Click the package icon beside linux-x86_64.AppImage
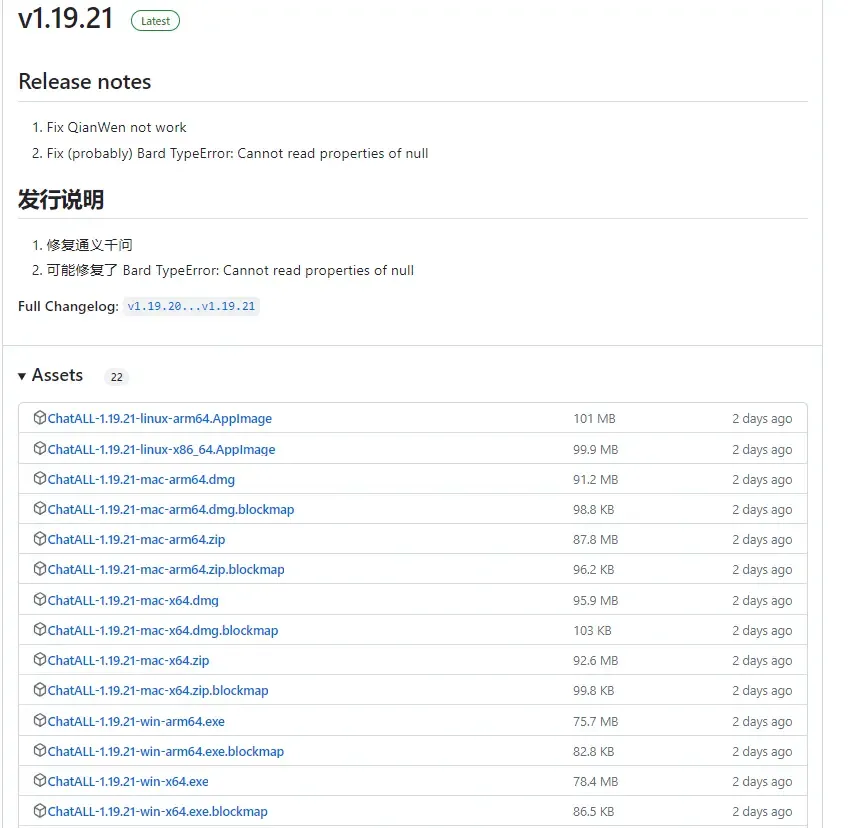Image resolution: width=848 pixels, height=828 pixels. tap(39, 448)
